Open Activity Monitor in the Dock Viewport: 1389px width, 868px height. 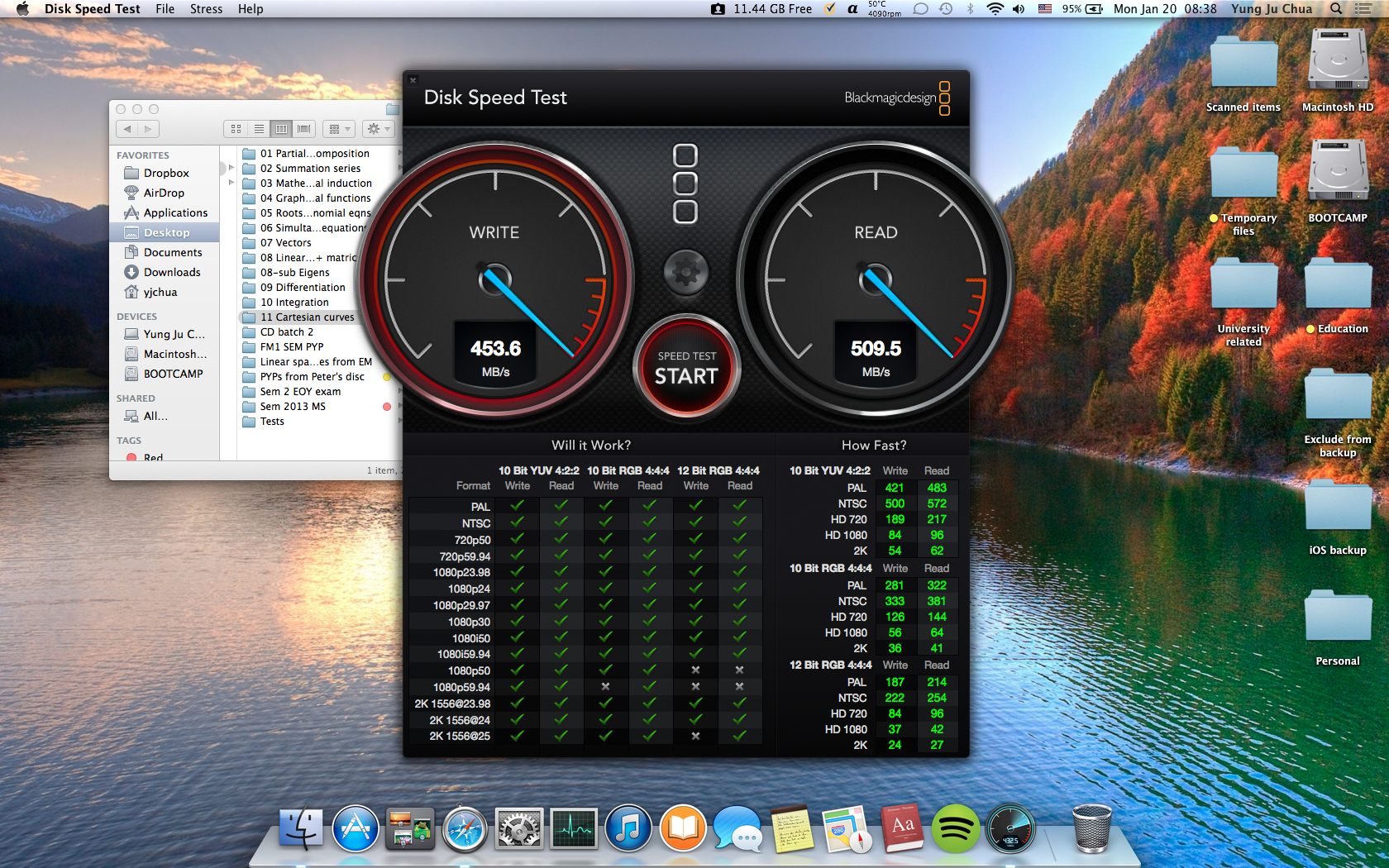(x=574, y=828)
